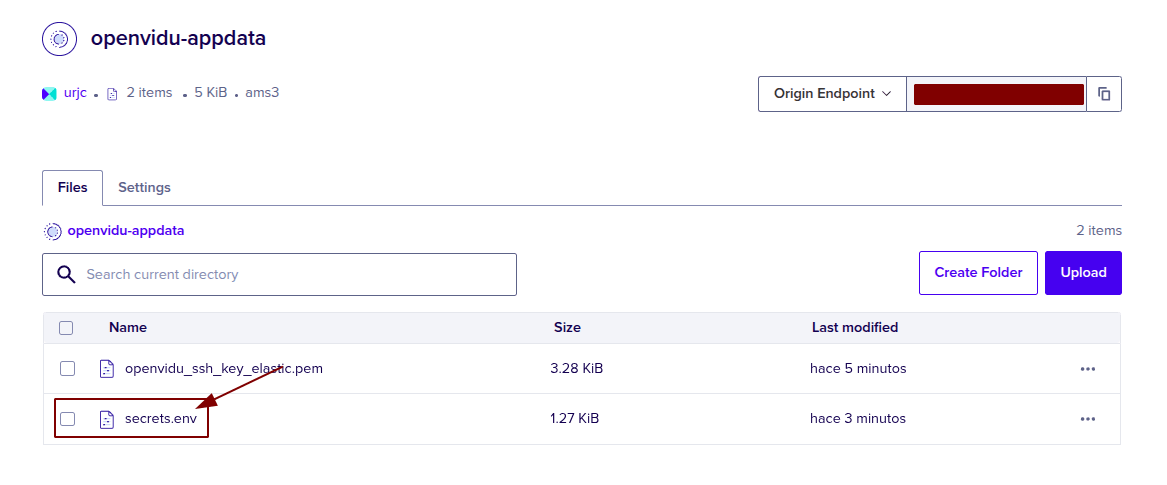The image size is (1167, 485).
Task: Focus the Search current directory field
Action: 295,274
